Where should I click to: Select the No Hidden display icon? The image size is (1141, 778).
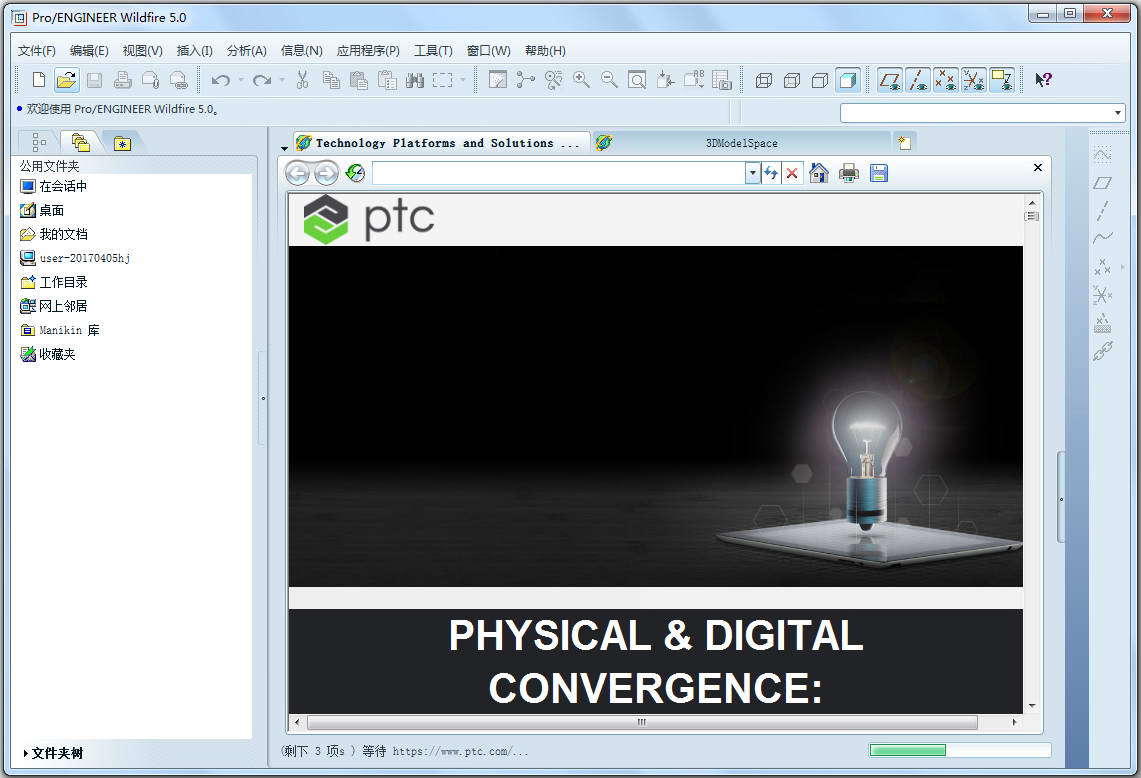pyautogui.click(x=820, y=80)
